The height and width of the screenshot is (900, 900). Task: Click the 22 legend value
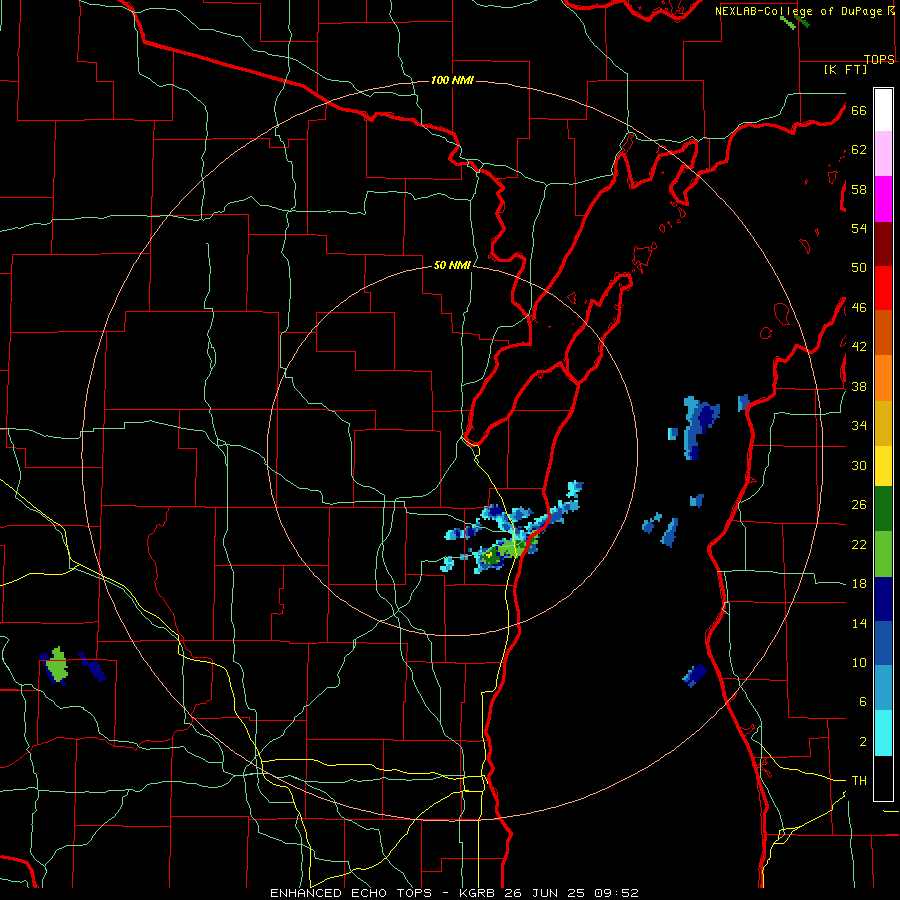(x=859, y=544)
